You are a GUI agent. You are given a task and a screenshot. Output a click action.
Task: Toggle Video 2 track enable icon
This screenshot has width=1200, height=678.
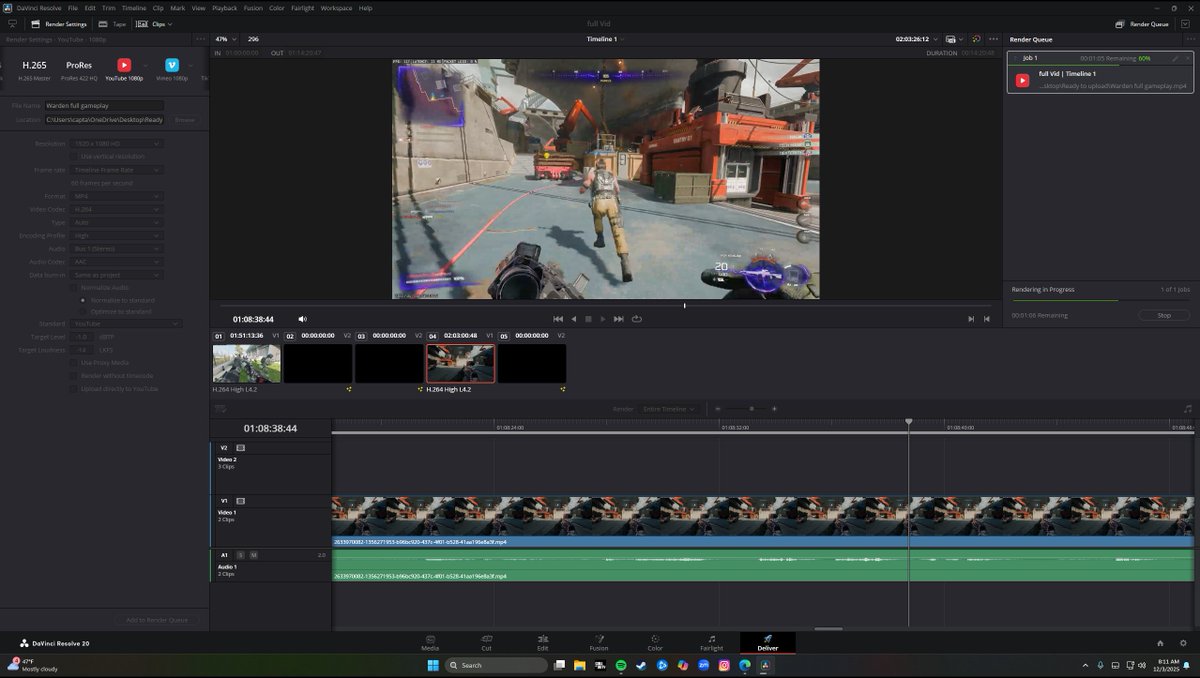pos(241,448)
